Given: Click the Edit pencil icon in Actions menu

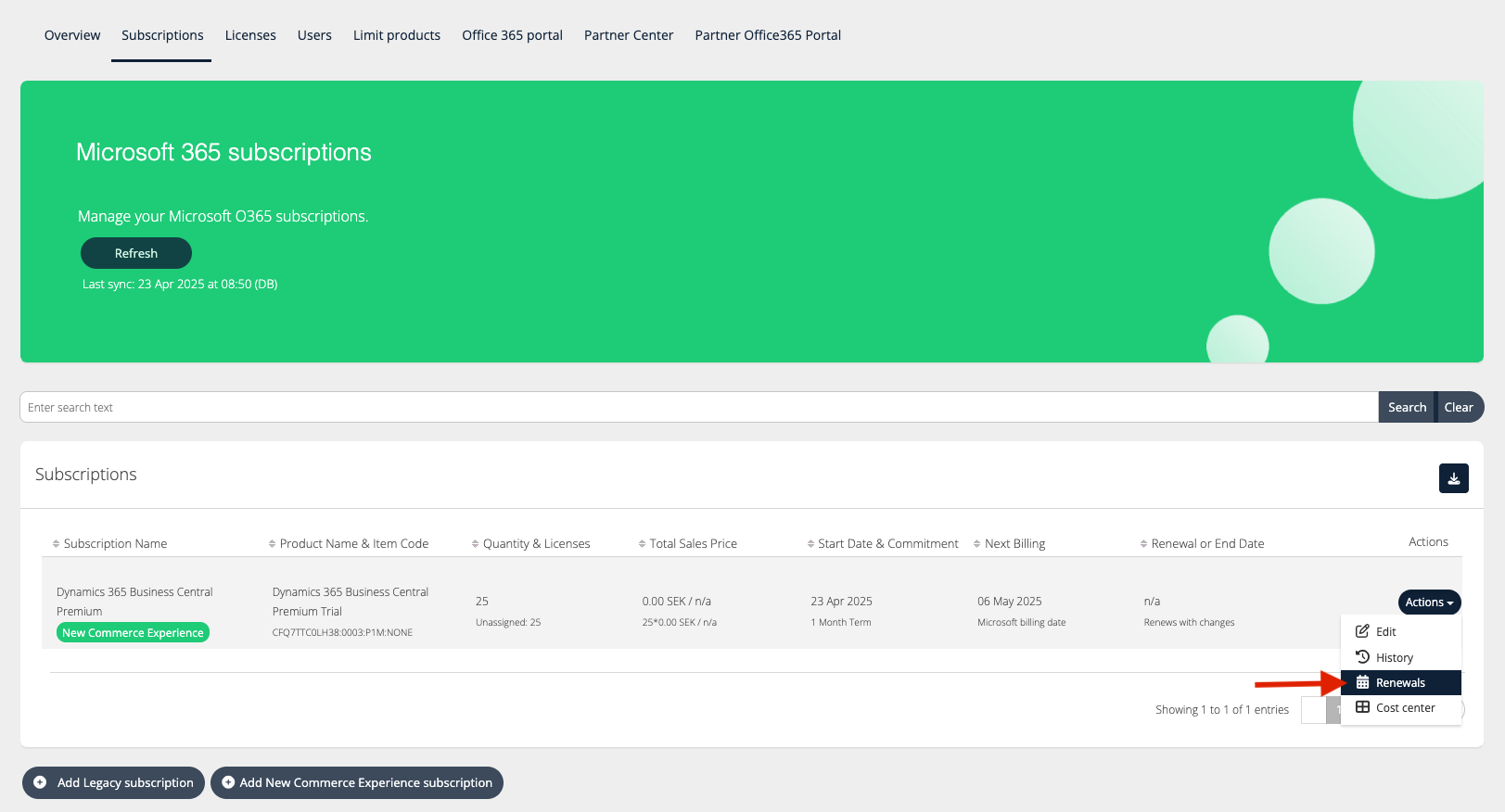Looking at the screenshot, I should (1362, 631).
